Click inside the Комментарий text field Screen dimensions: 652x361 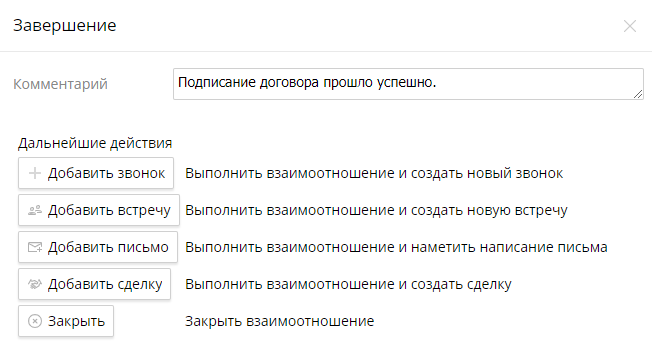tap(408, 84)
